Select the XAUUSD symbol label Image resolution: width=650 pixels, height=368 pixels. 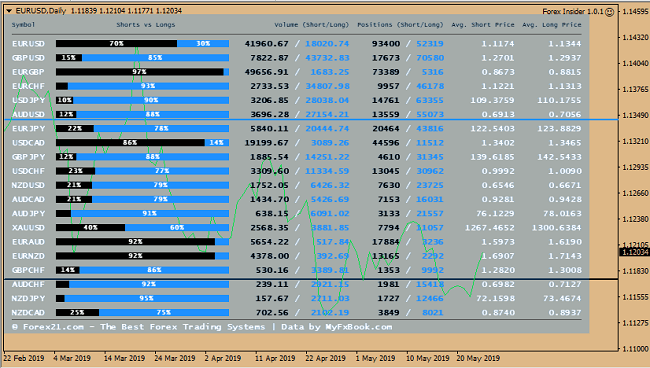(x=28, y=228)
